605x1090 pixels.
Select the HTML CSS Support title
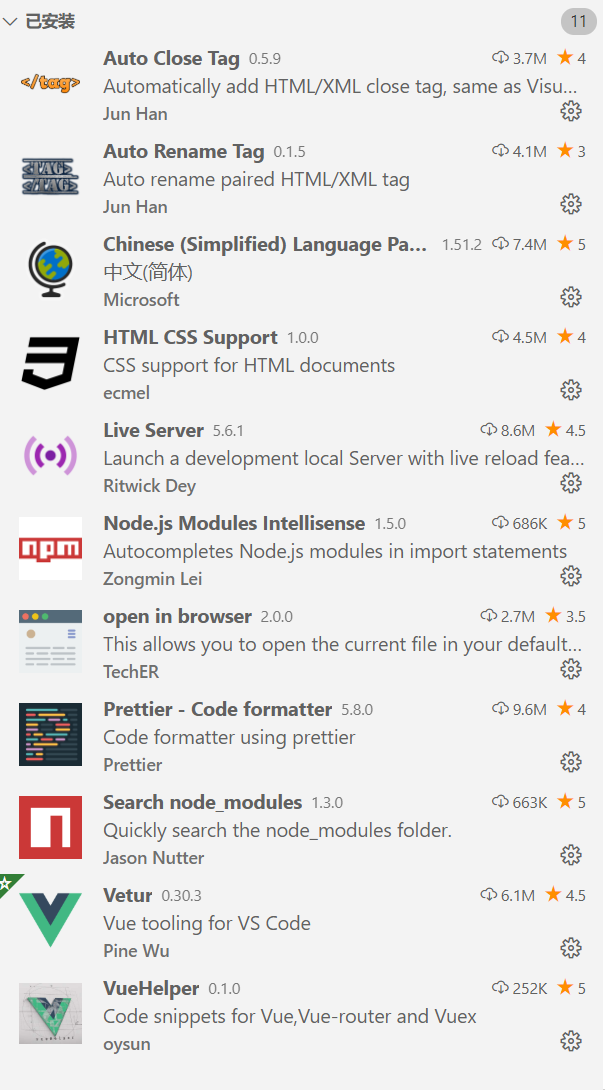(191, 338)
